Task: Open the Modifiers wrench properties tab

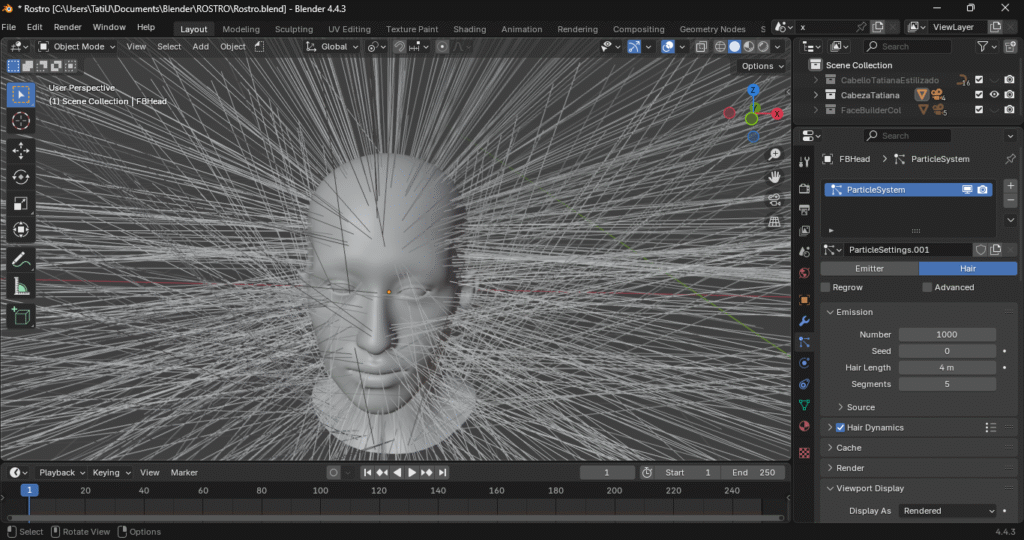Action: click(804, 321)
